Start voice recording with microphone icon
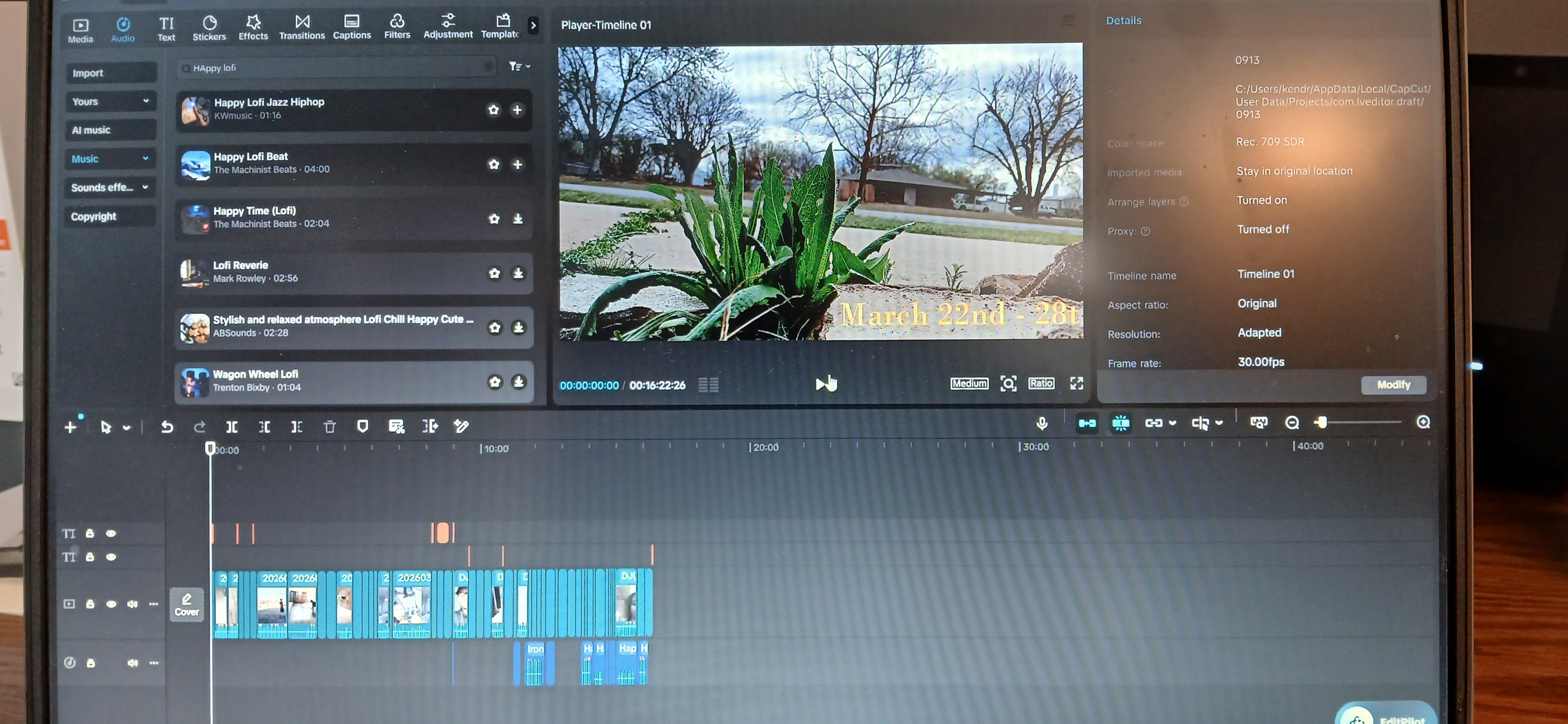The width and height of the screenshot is (1568, 724). point(1041,423)
